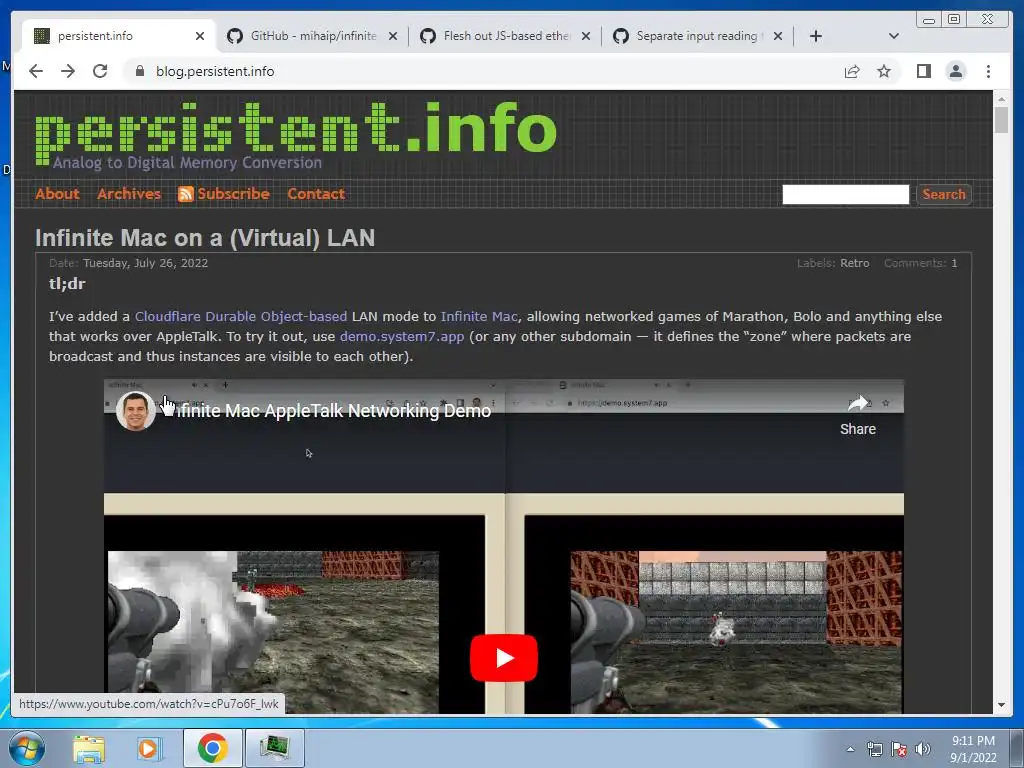Click the video Share arrow icon
The width and height of the screenshot is (1024, 768).
coord(857,404)
